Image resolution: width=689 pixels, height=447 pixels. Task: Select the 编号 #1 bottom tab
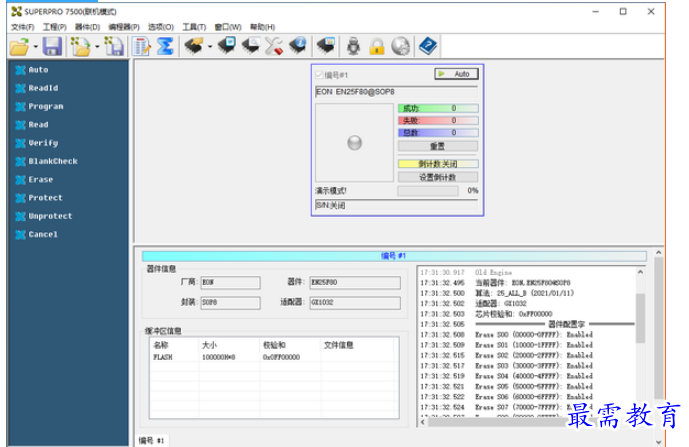(151, 440)
